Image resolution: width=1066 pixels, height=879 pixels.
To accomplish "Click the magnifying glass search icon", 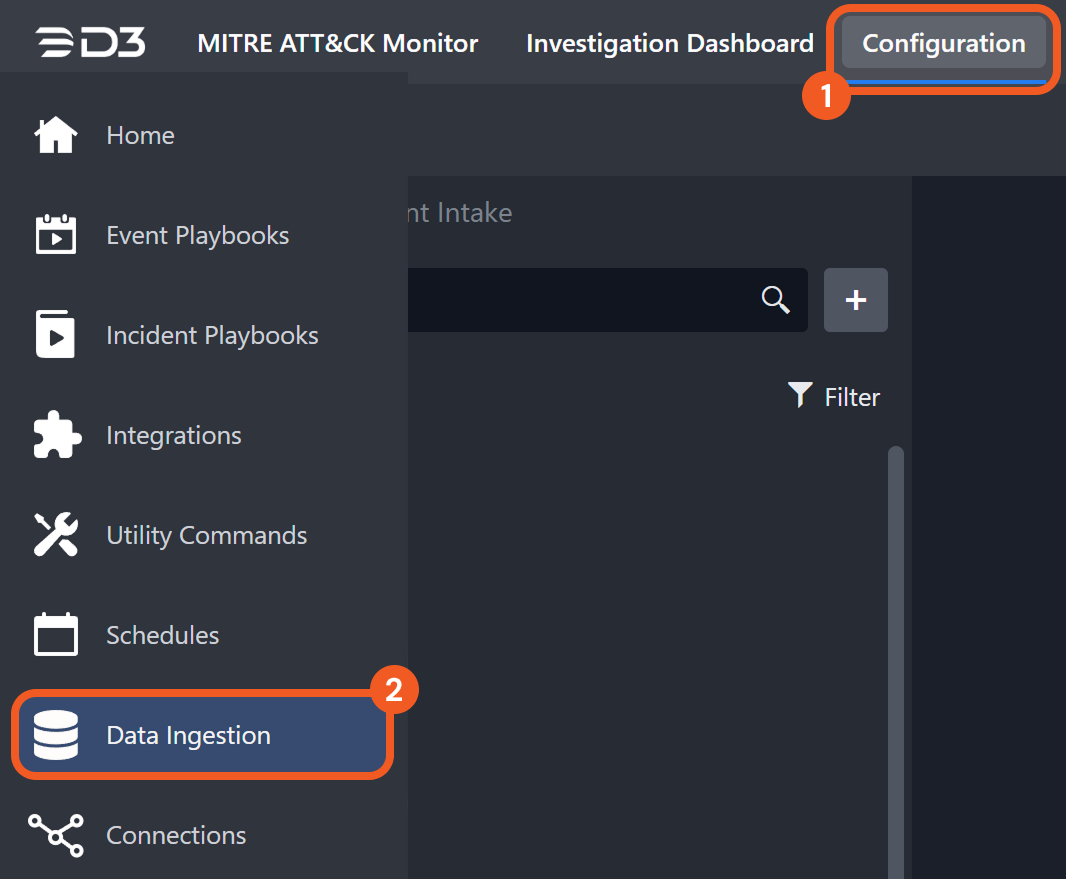I will (x=775, y=299).
